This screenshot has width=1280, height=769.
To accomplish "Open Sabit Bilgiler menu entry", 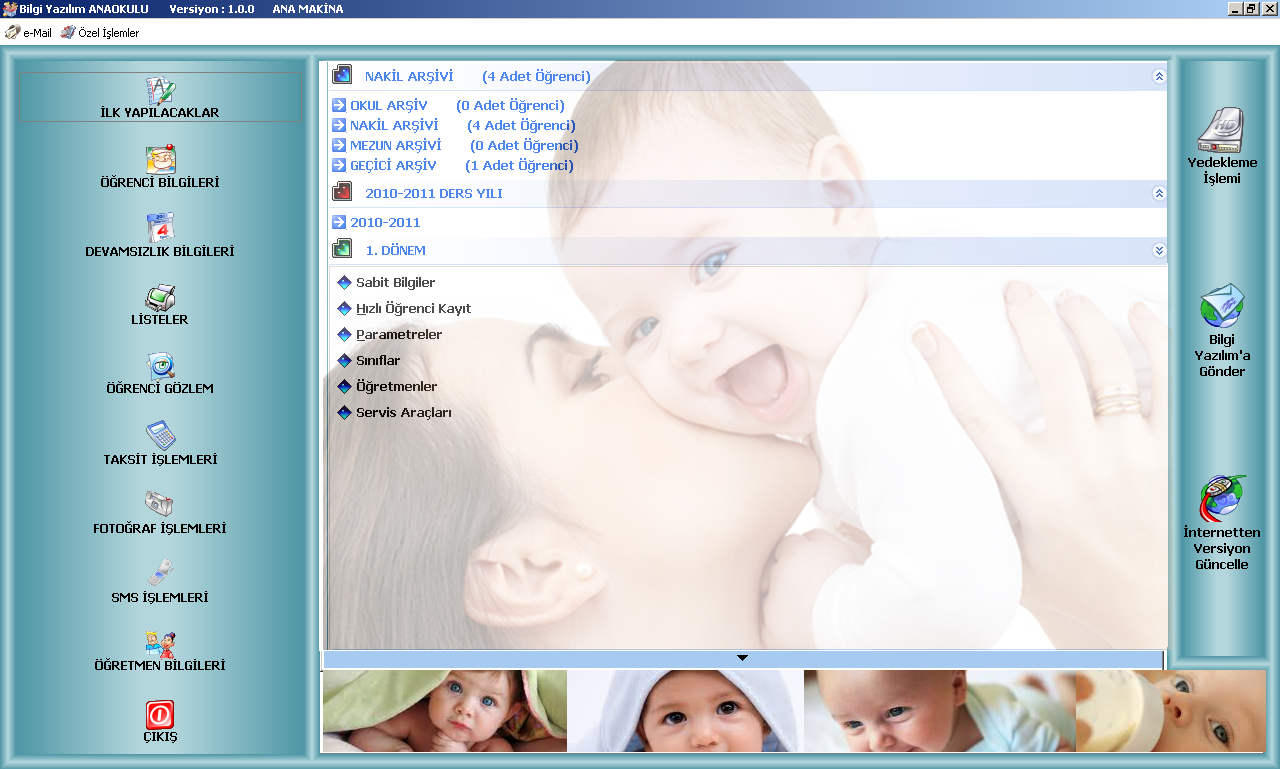I will 395,283.
